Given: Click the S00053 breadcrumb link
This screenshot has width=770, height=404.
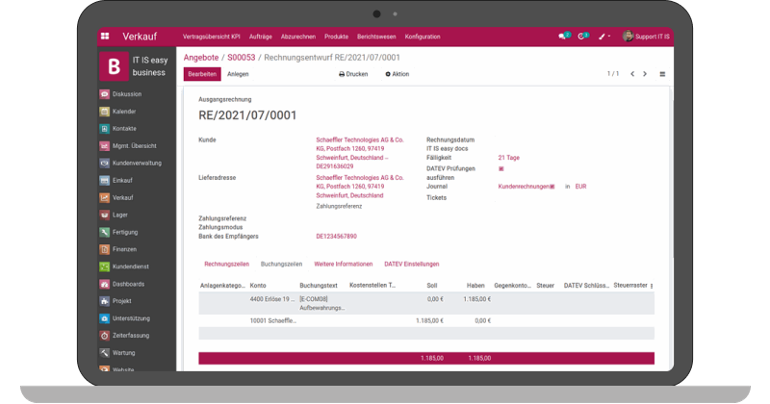Looking at the screenshot, I should tap(240, 58).
